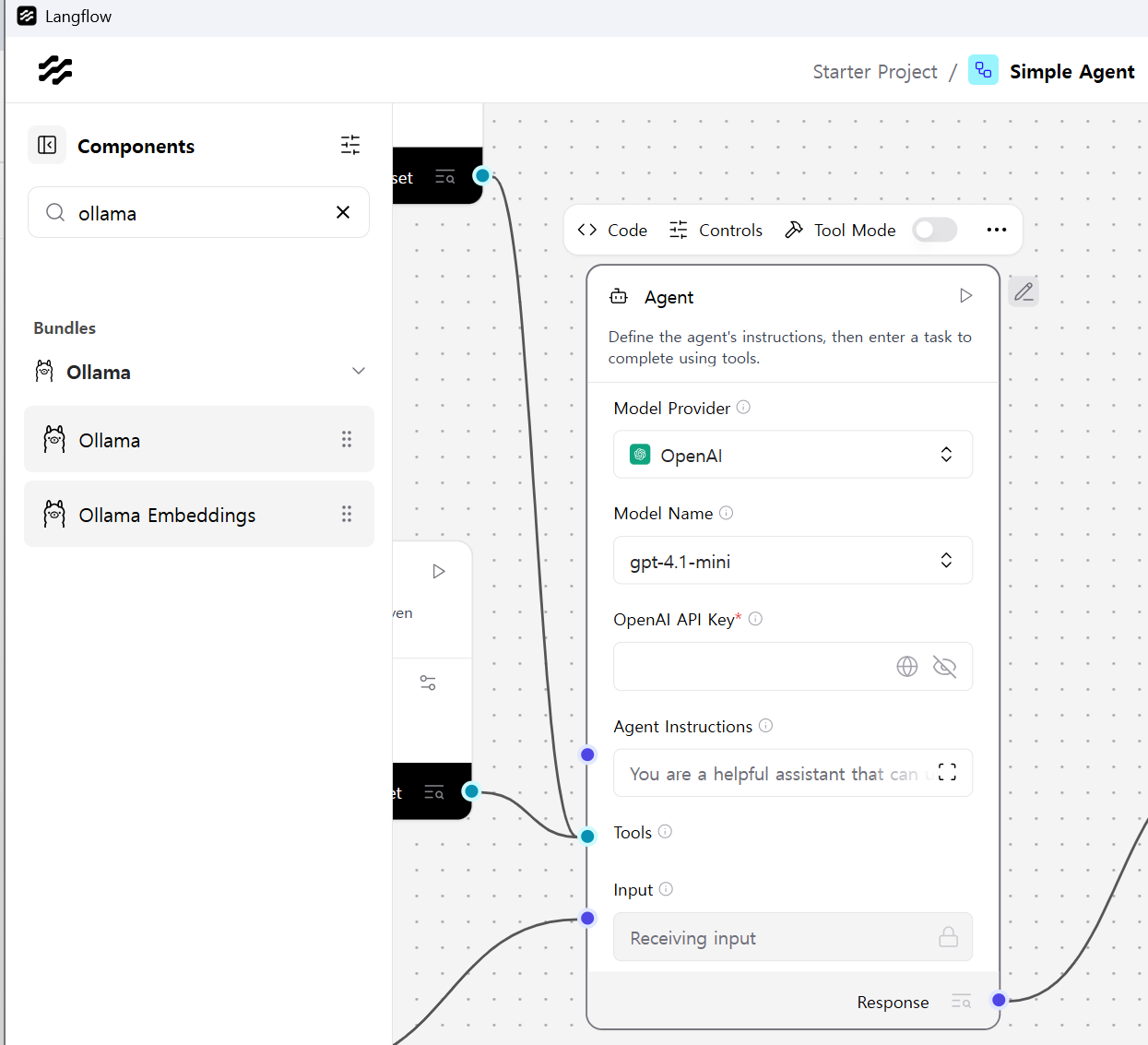Click the search field with ollama
The image size is (1148, 1045).
pyautogui.click(x=198, y=212)
